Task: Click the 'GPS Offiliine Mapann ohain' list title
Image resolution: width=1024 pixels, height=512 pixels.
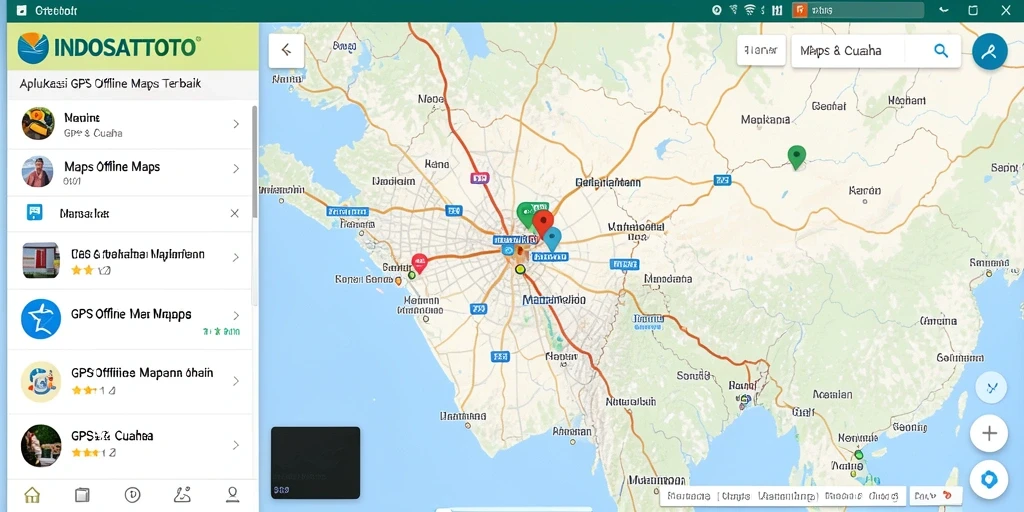Action: pyautogui.click(x=142, y=373)
